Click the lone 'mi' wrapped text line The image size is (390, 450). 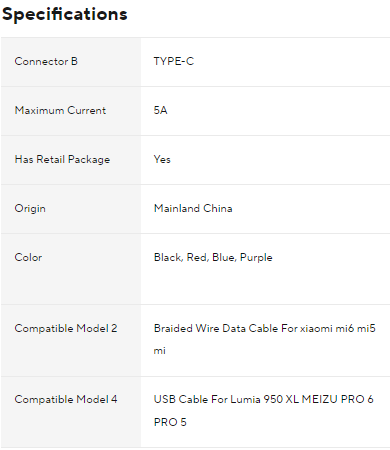(x=160, y=351)
